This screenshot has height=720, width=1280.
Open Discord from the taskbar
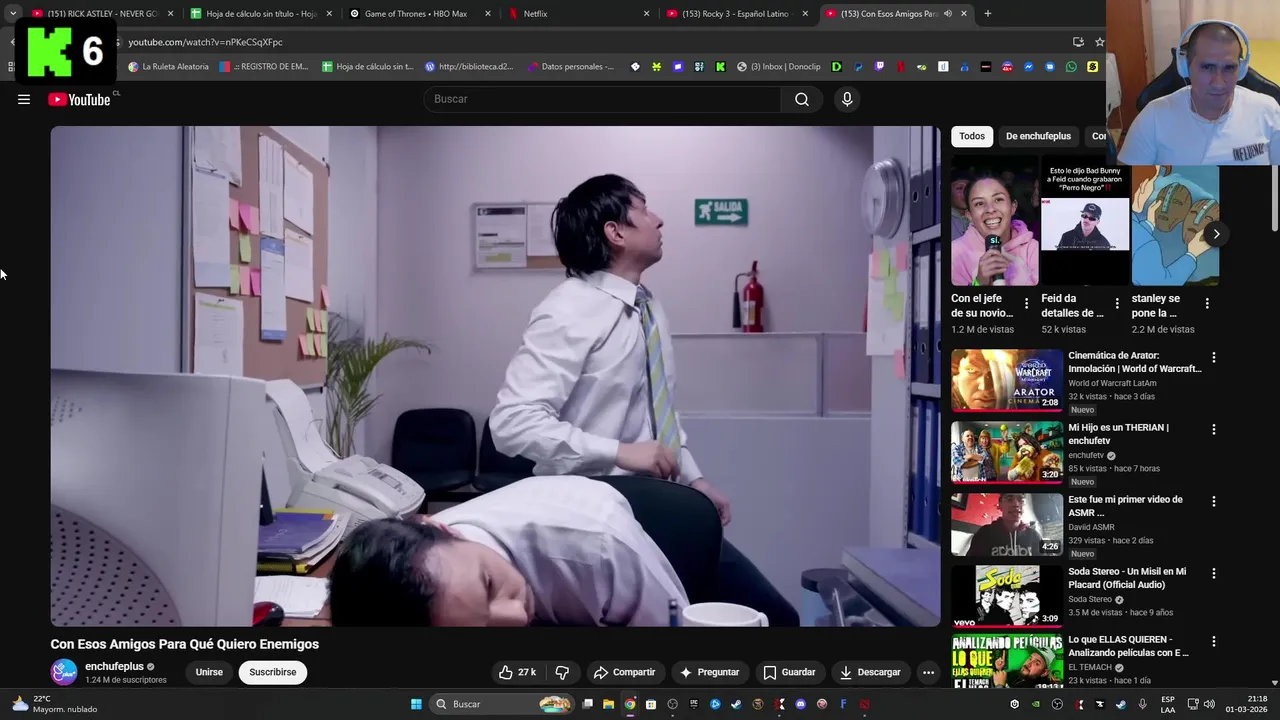coord(801,704)
